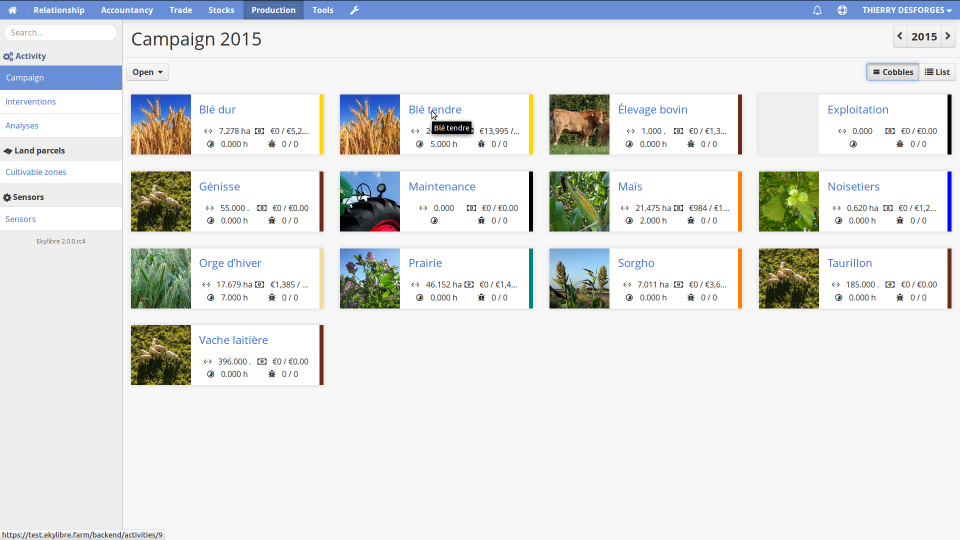Viewport: 960px width, 540px height.
Task: Click the area arrows icon on Sorgho card
Action: tap(627, 285)
